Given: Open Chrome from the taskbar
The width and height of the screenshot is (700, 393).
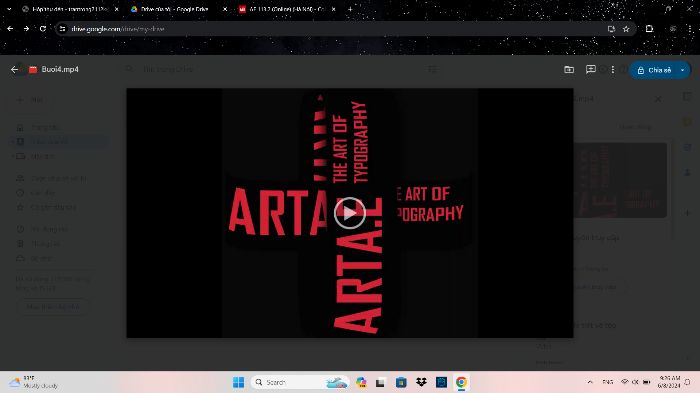Looking at the screenshot, I should [461, 382].
